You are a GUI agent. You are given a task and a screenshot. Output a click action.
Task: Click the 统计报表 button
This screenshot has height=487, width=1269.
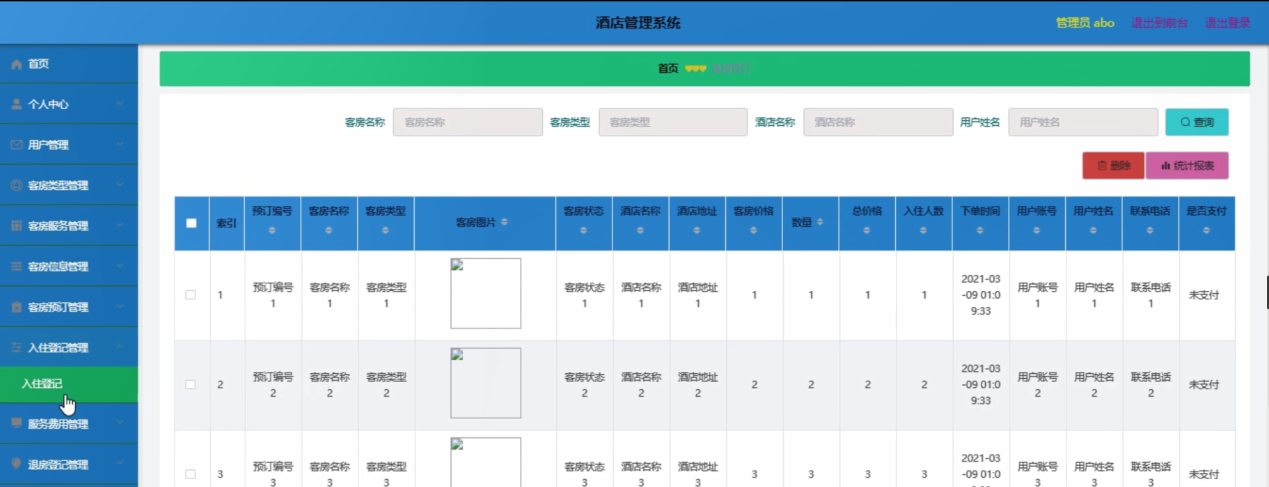1187,166
